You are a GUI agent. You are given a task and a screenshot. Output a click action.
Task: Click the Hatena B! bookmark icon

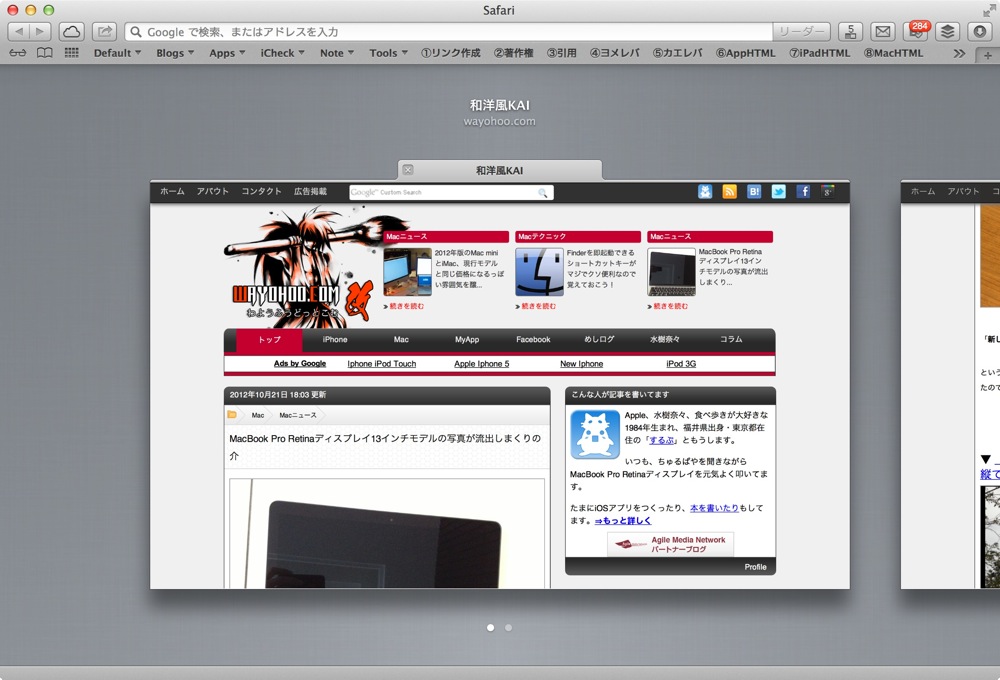(754, 191)
